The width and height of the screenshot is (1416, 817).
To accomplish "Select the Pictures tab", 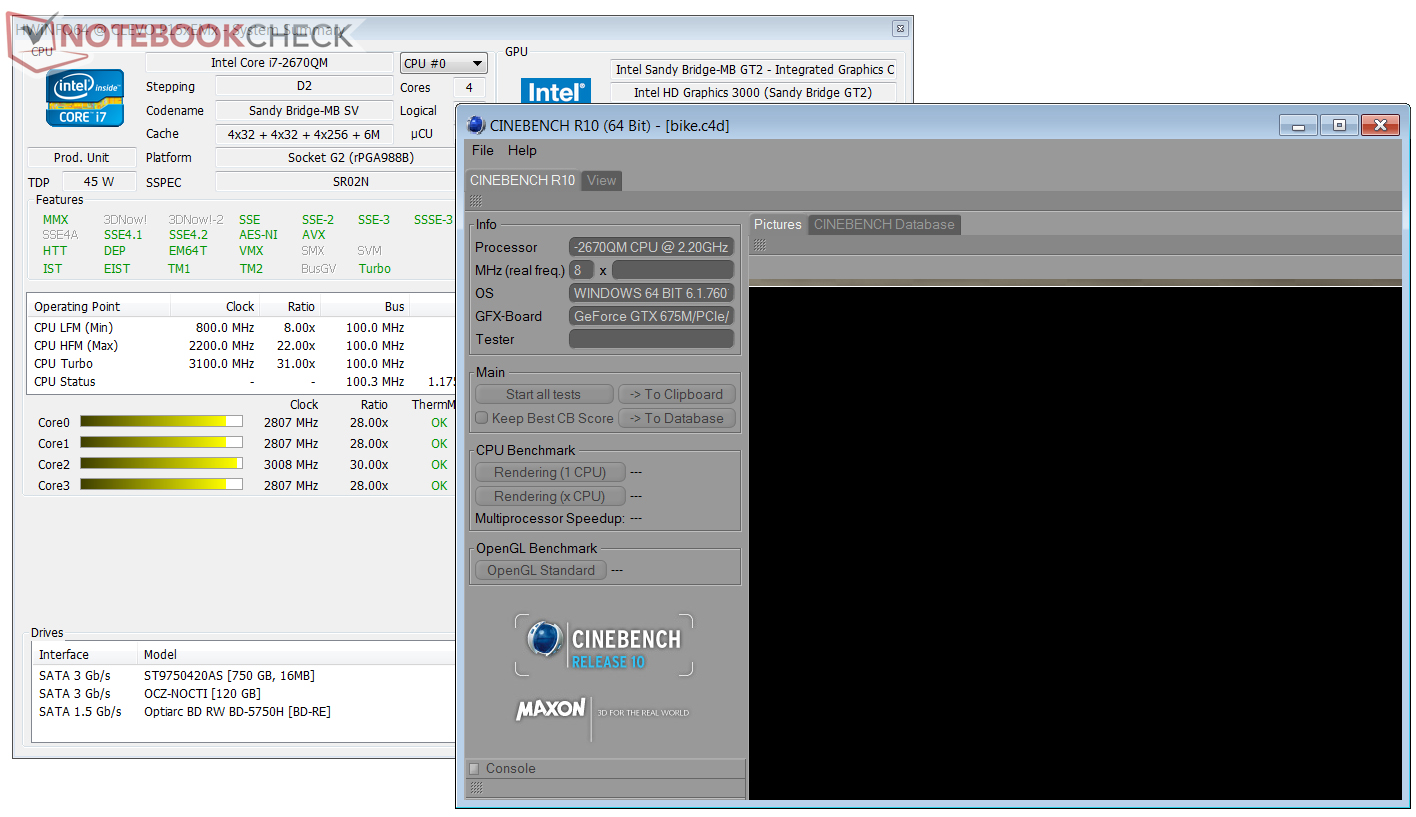I will tap(778, 224).
